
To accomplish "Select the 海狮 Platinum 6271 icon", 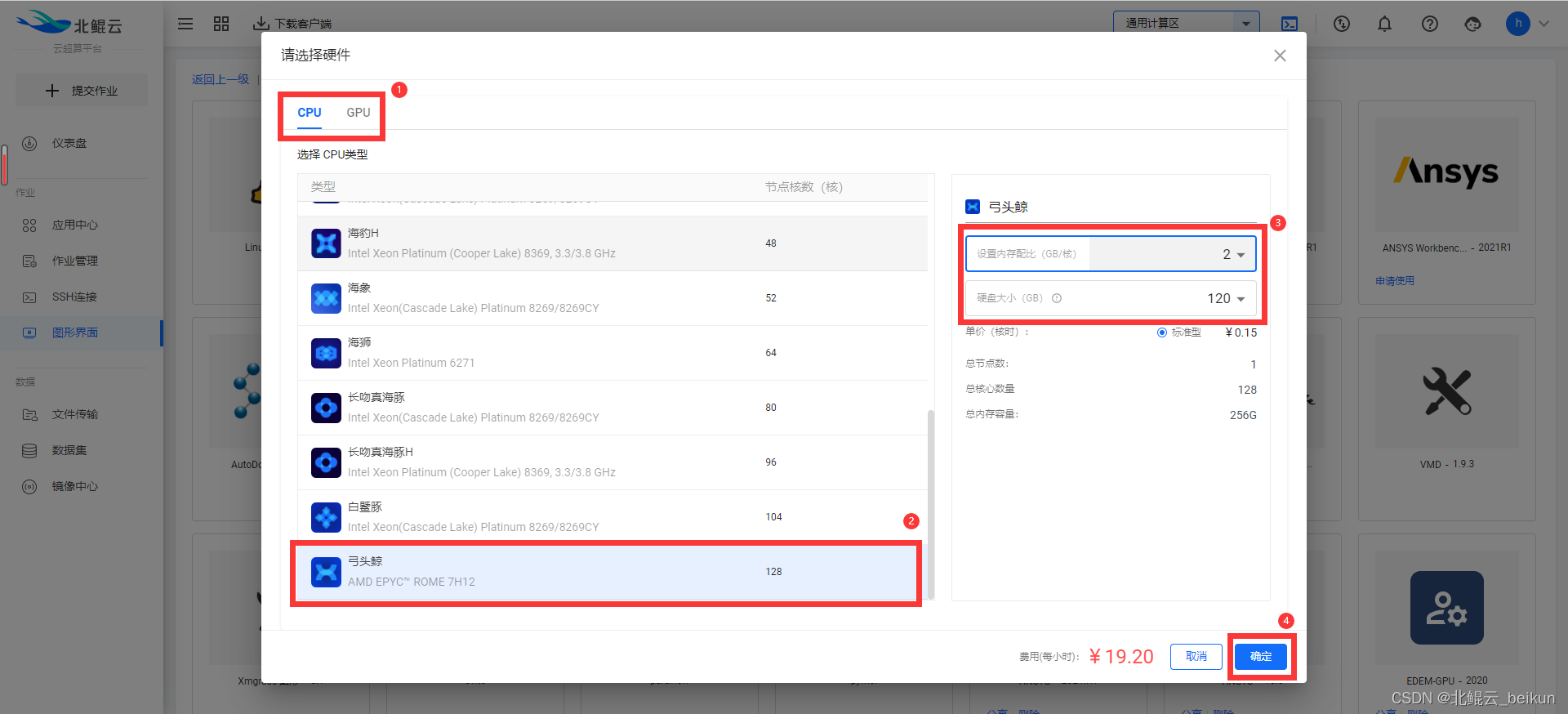I will [x=326, y=353].
